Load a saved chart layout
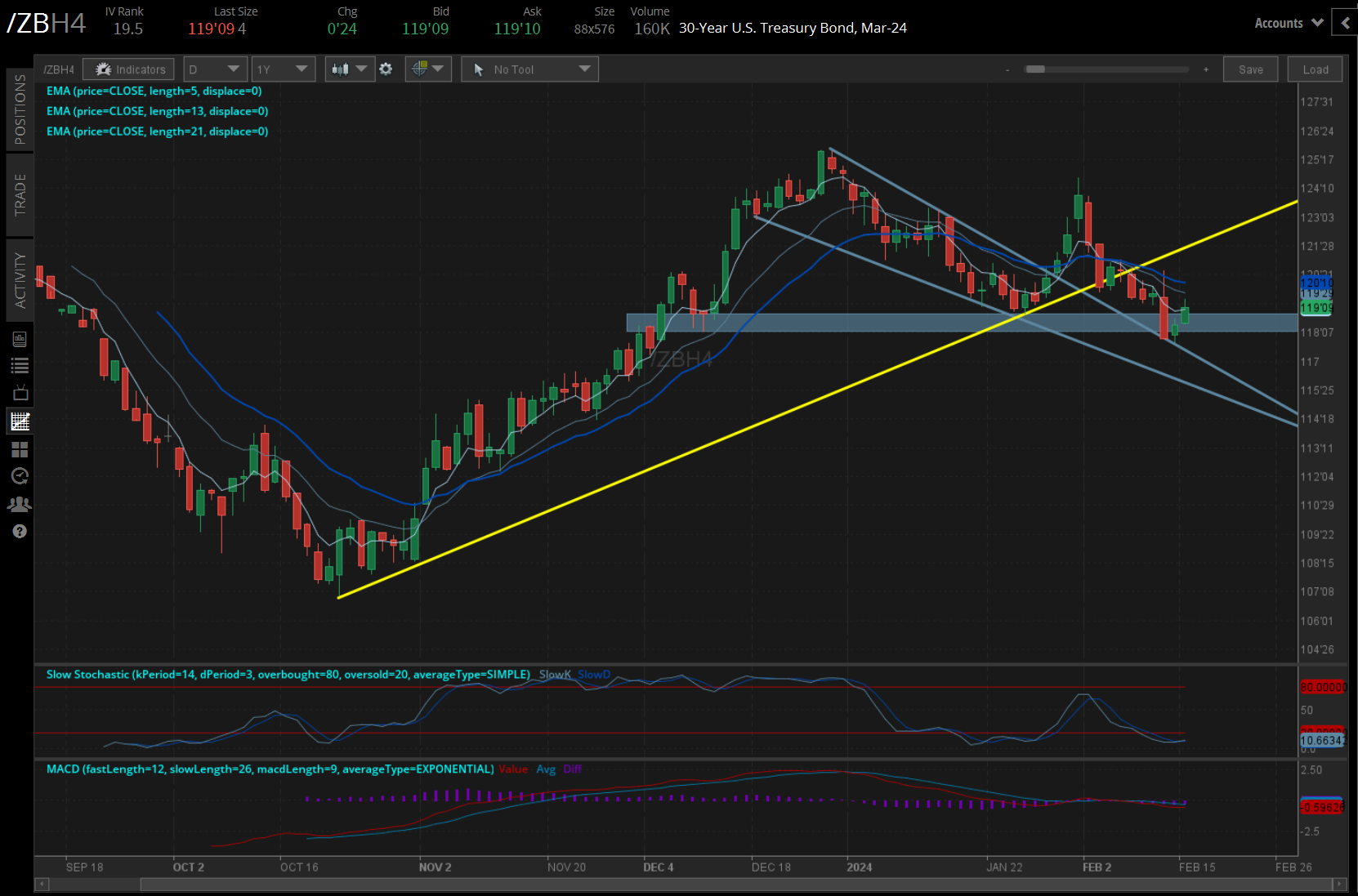Image resolution: width=1358 pixels, height=896 pixels. (1316, 69)
